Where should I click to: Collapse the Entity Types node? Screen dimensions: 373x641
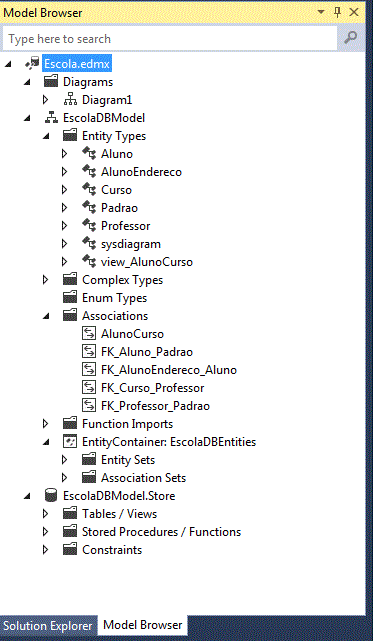(46, 137)
